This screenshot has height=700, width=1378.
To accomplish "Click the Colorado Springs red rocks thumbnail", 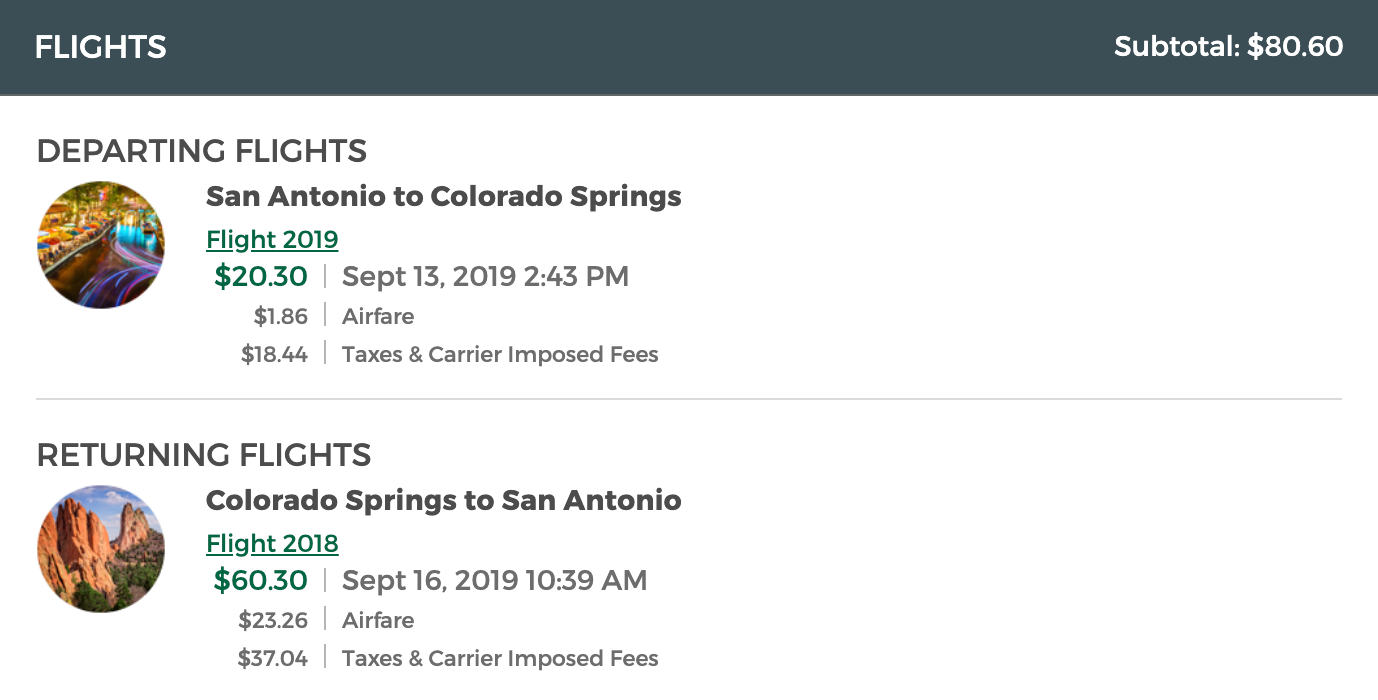I will coord(101,549).
